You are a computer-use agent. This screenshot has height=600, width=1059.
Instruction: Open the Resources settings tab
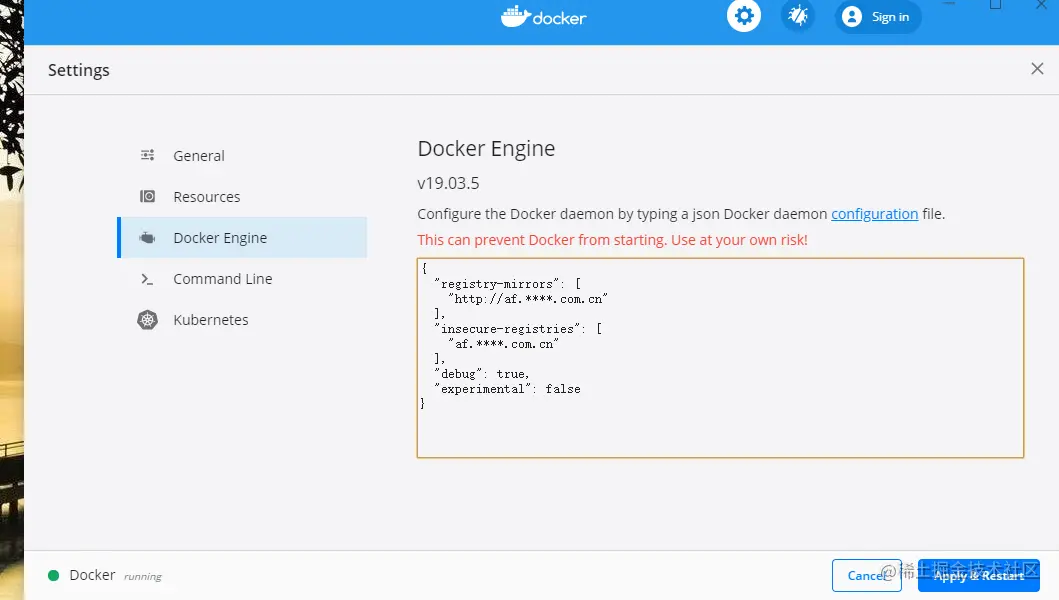click(x=242, y=197)
